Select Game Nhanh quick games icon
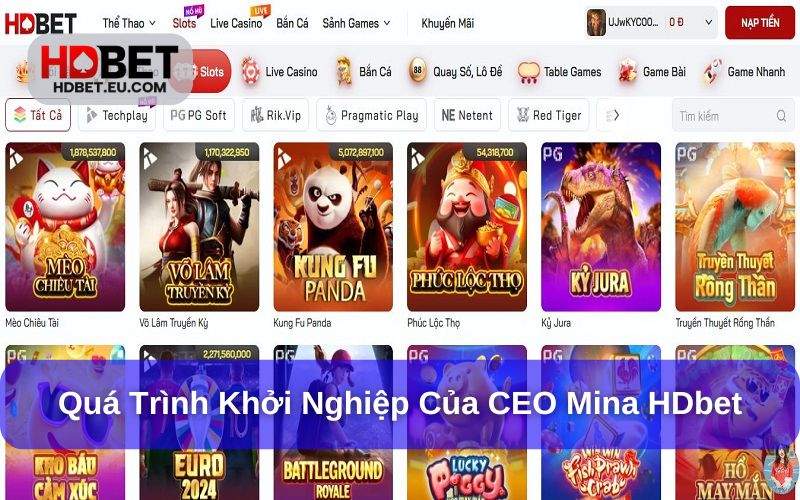Viewport: 800px width, 500px height. (x=712, y=71)
